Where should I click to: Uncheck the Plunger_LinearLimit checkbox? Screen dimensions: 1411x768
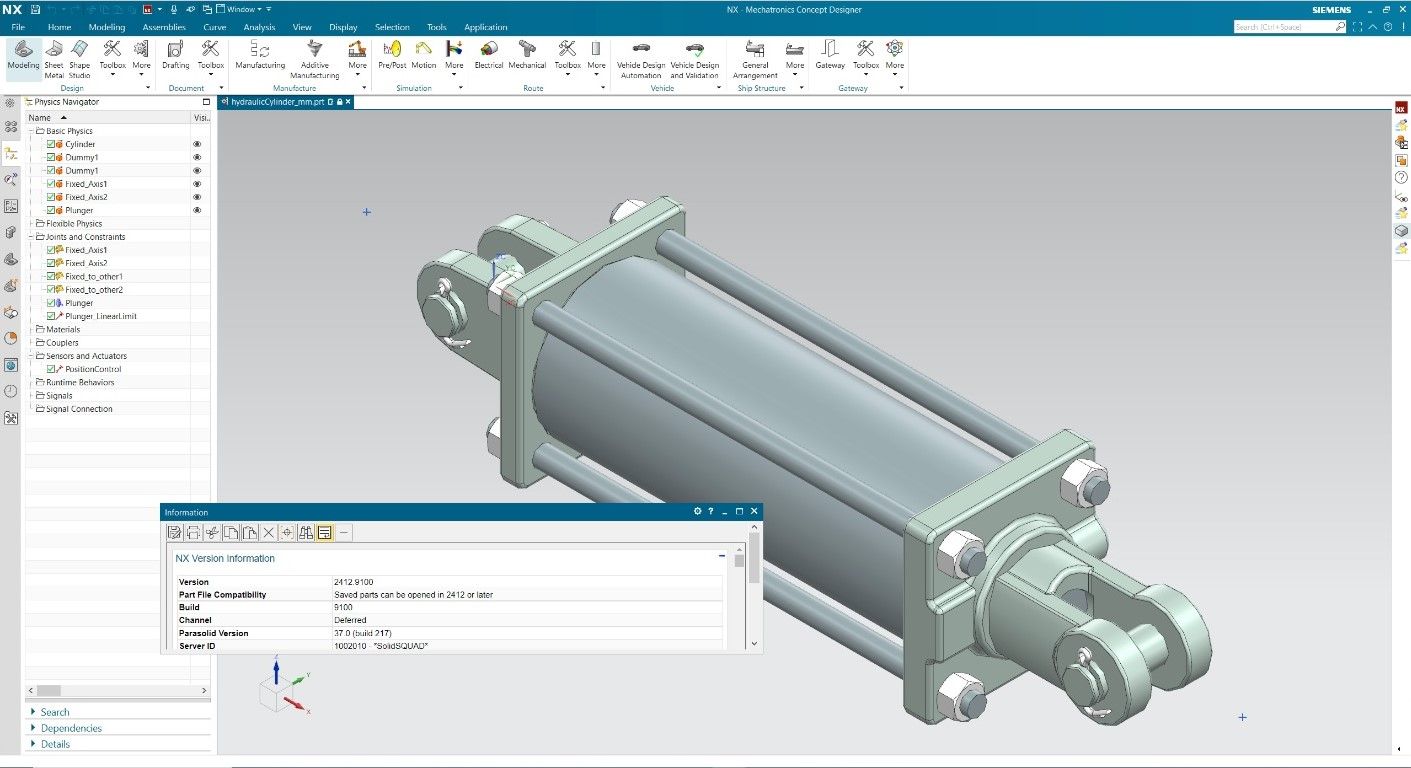[x=50, y=316]
